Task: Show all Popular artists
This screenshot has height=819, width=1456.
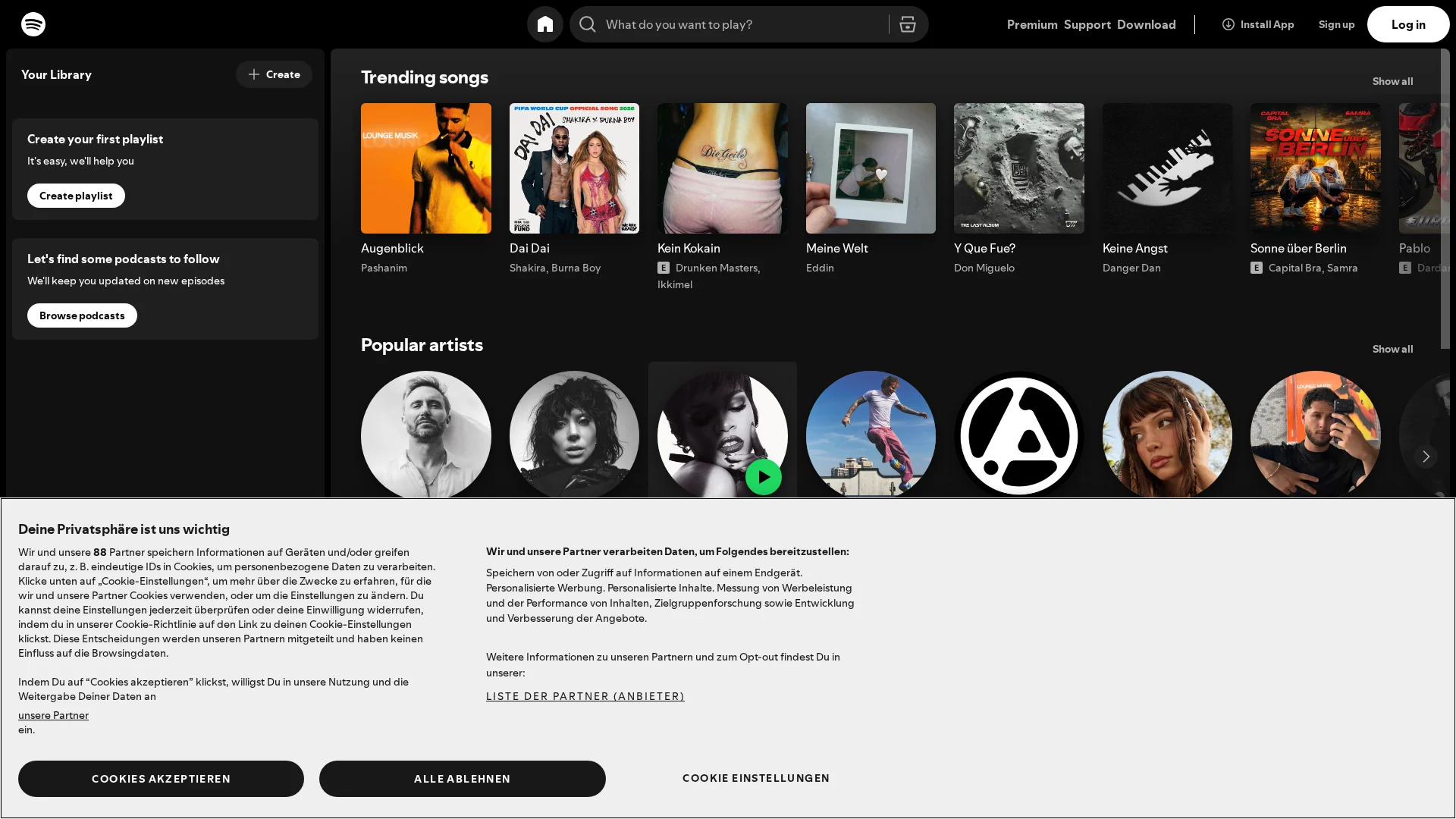Action: pyautogui.click(x=1393, y=349)
